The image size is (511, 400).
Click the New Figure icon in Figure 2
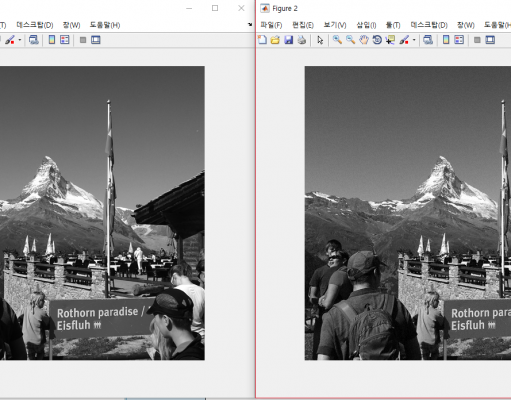[x=262, y=40]
